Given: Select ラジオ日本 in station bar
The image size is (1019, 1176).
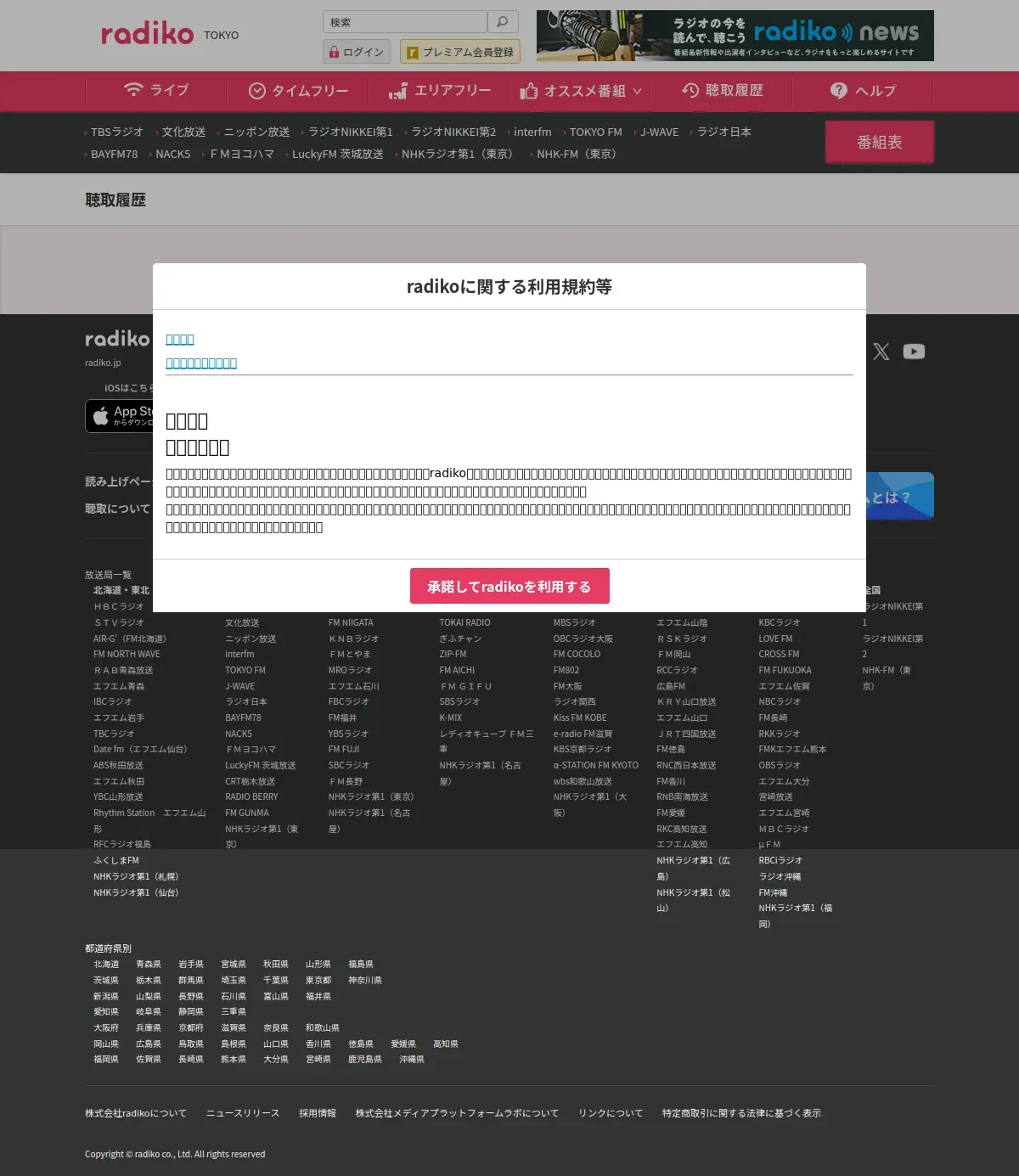Looking at the screenshot, I should pos(724,132).
